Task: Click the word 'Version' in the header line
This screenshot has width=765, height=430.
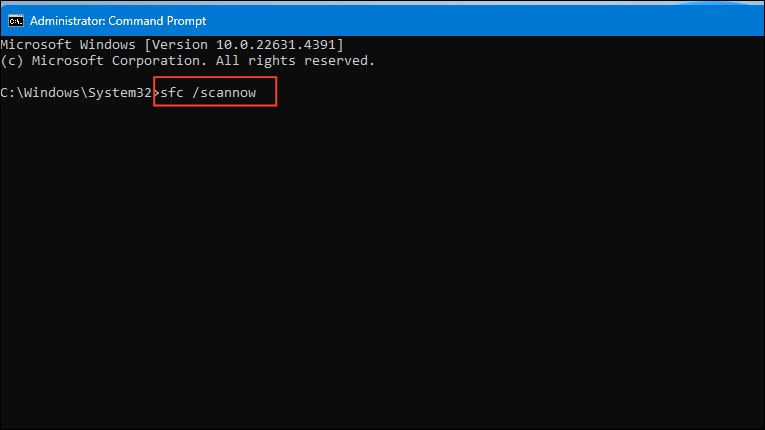Action: pyautogui.click(x=180, y=44)
